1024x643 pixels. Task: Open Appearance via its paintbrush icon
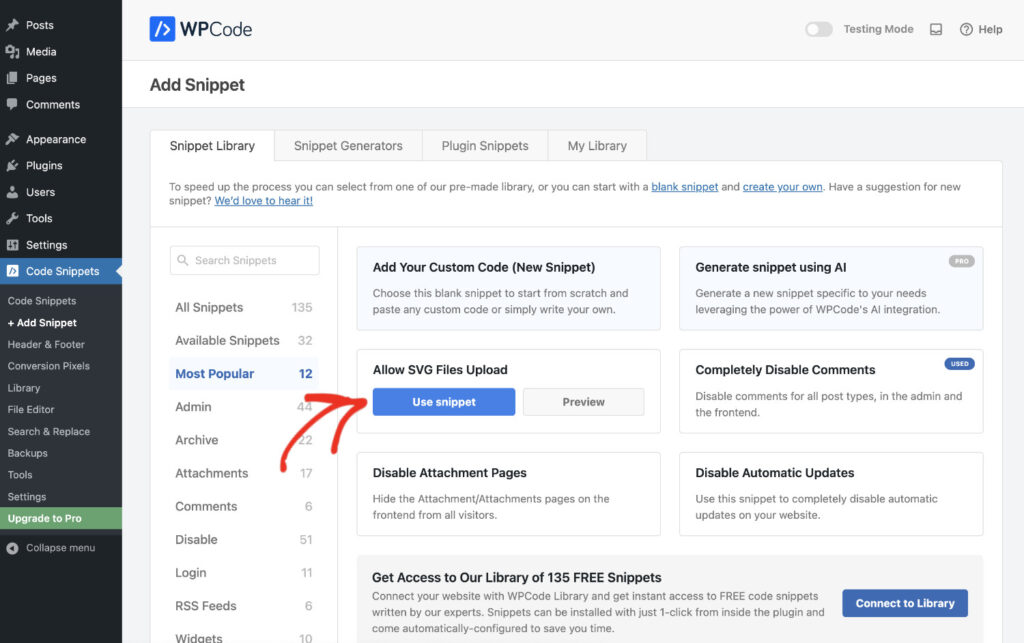[x=15, y=138]
